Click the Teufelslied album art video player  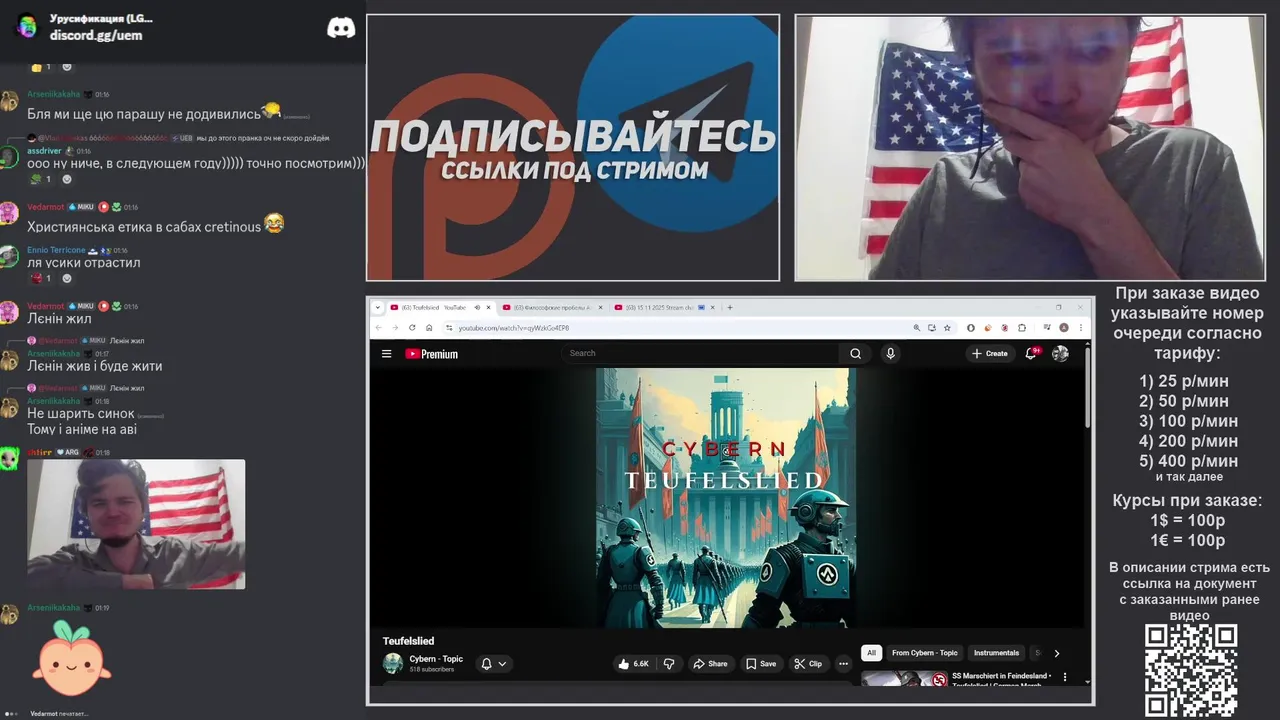(725, 498)
